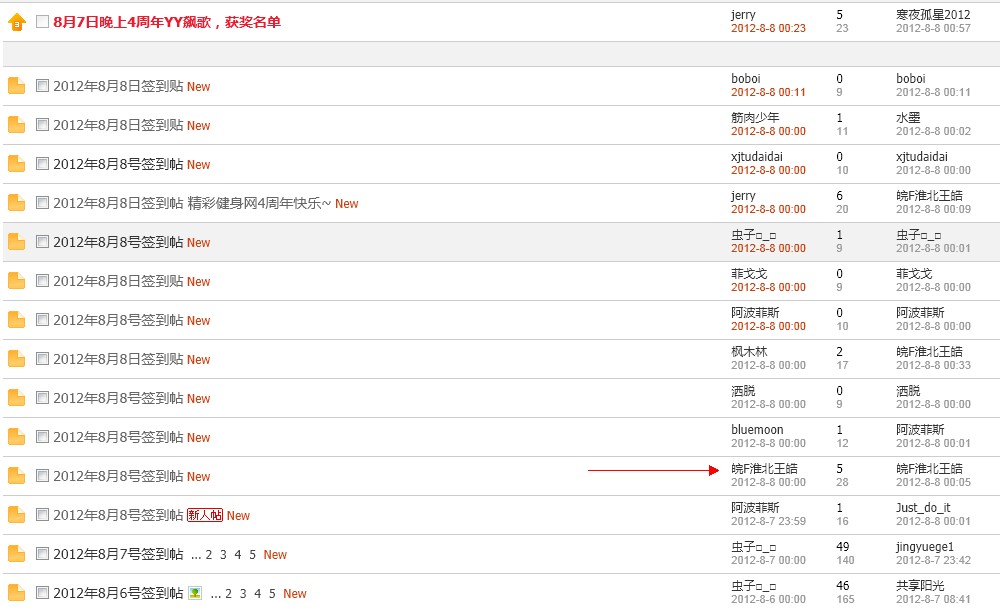Tick checkbox in boboi's 签到贴 row
The height and width of the screenshot is (610, 1000).
[x=42, y=85]
